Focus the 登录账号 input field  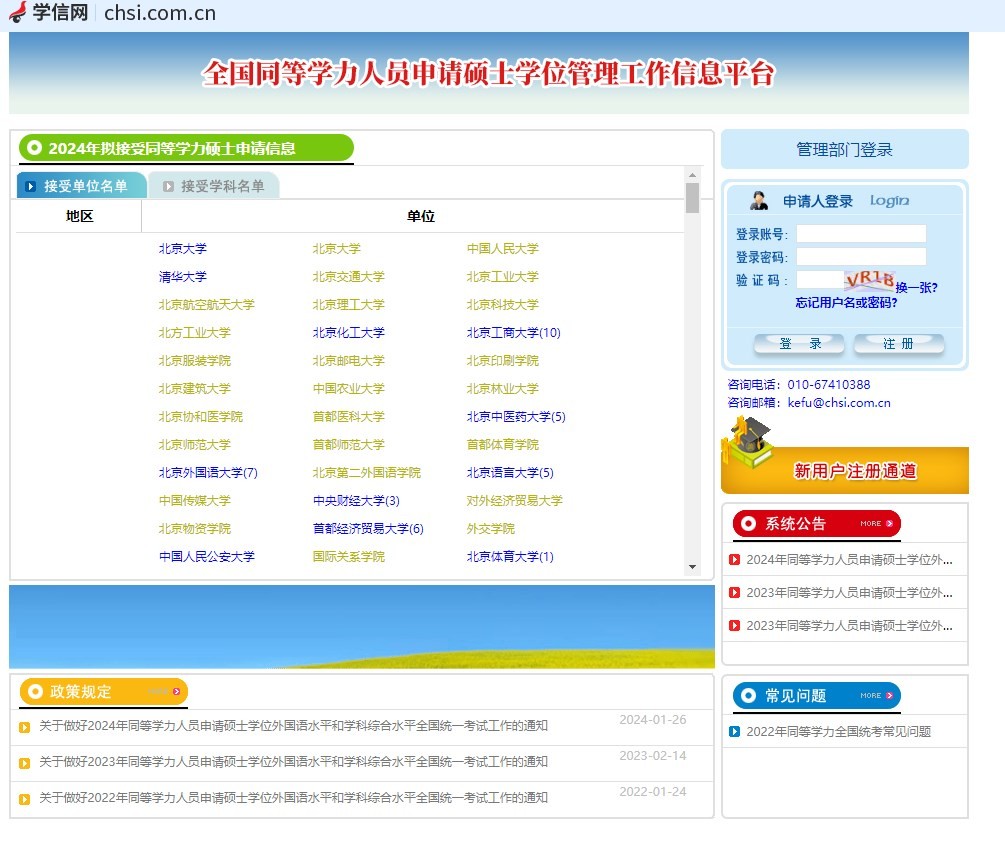point(861,233)
